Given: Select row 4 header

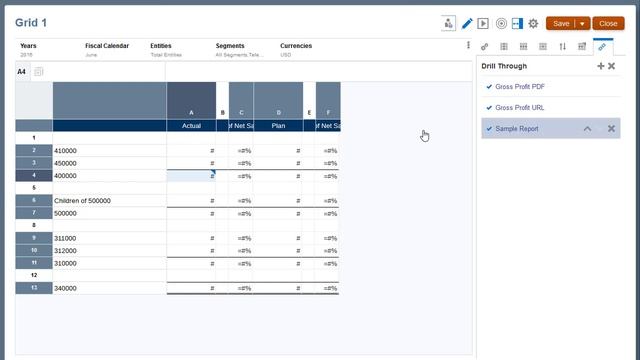Looking at the screenshot, I should tap(34, 176).
